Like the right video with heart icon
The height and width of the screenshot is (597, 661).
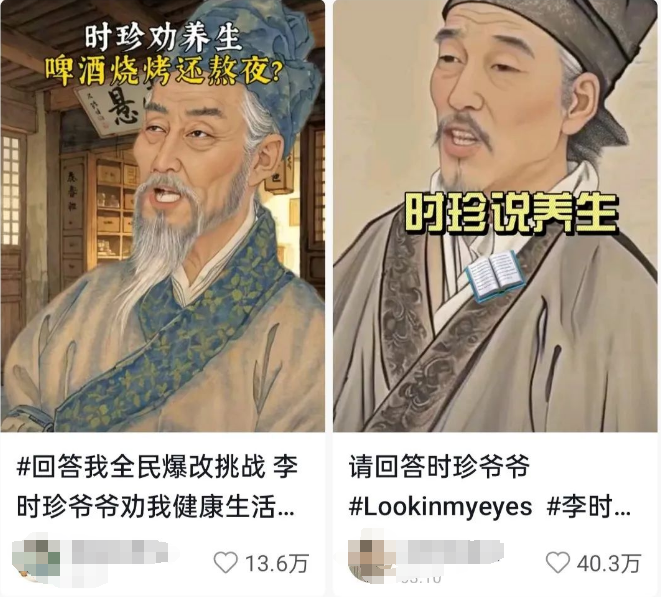tap(557, 562)
